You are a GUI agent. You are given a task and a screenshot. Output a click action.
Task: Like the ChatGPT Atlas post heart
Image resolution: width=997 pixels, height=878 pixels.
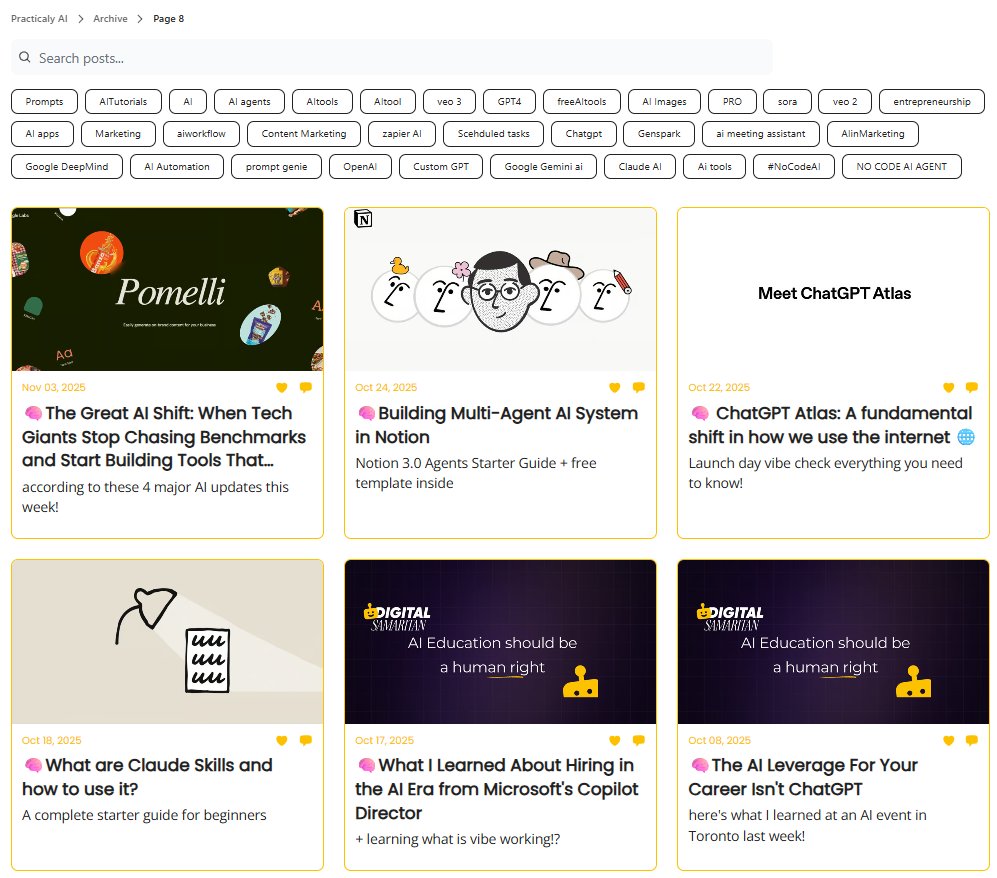pos(949,387)
